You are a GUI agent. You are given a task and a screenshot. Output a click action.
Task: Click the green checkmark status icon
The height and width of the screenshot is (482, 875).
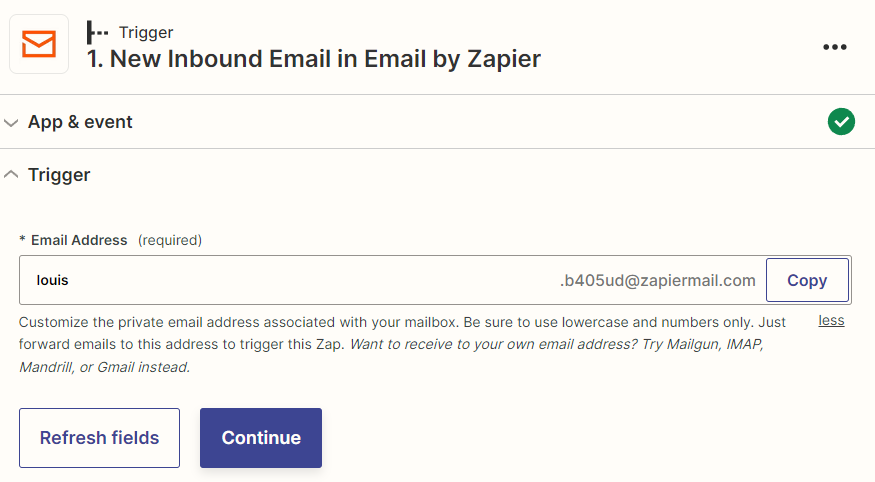(x=841, y=122)
